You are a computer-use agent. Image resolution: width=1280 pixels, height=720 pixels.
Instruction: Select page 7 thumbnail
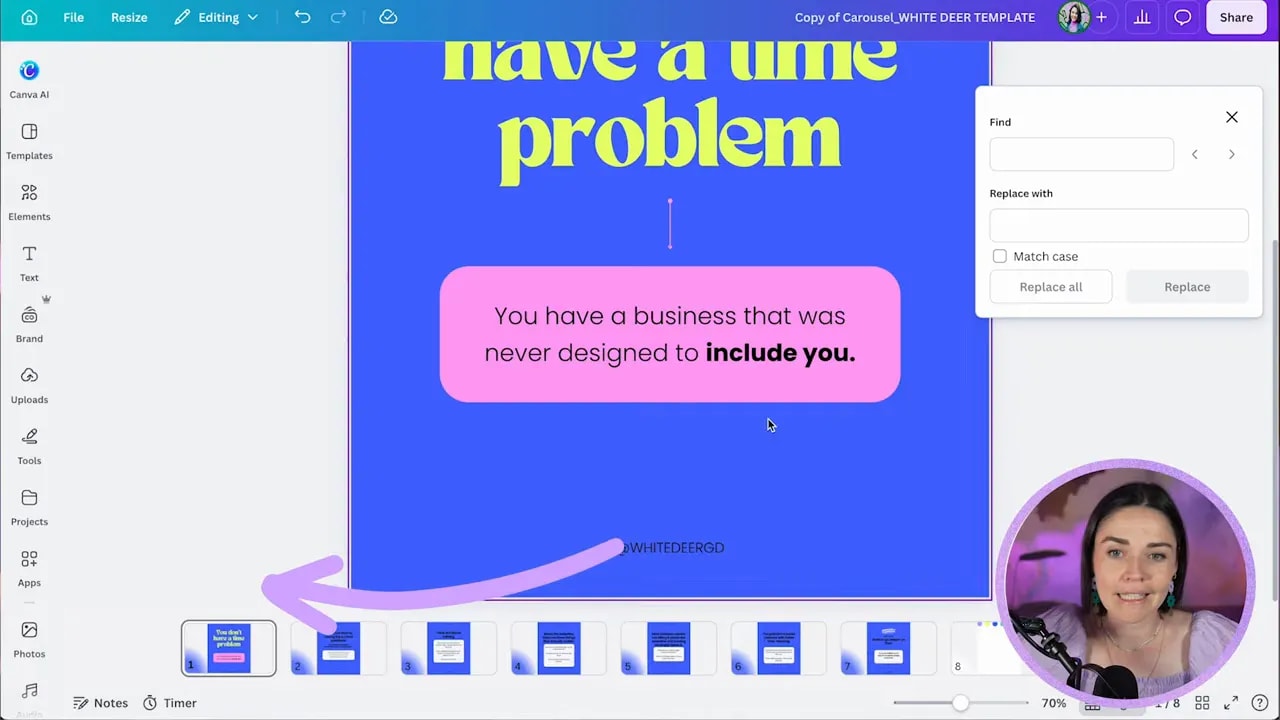point(888,648)
